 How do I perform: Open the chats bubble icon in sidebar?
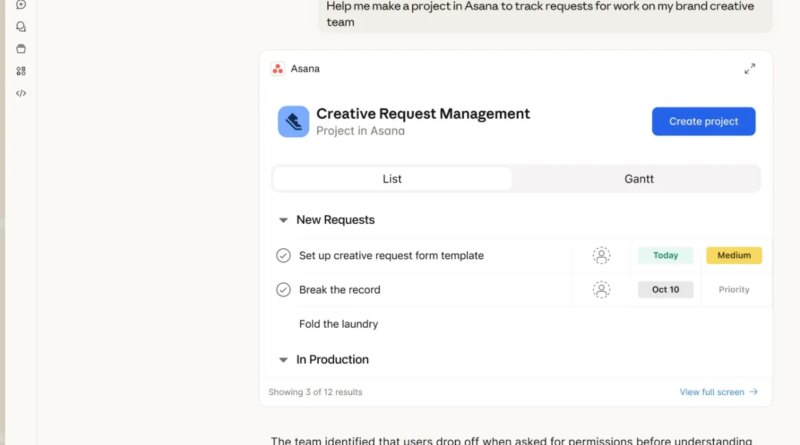(21, 27)
